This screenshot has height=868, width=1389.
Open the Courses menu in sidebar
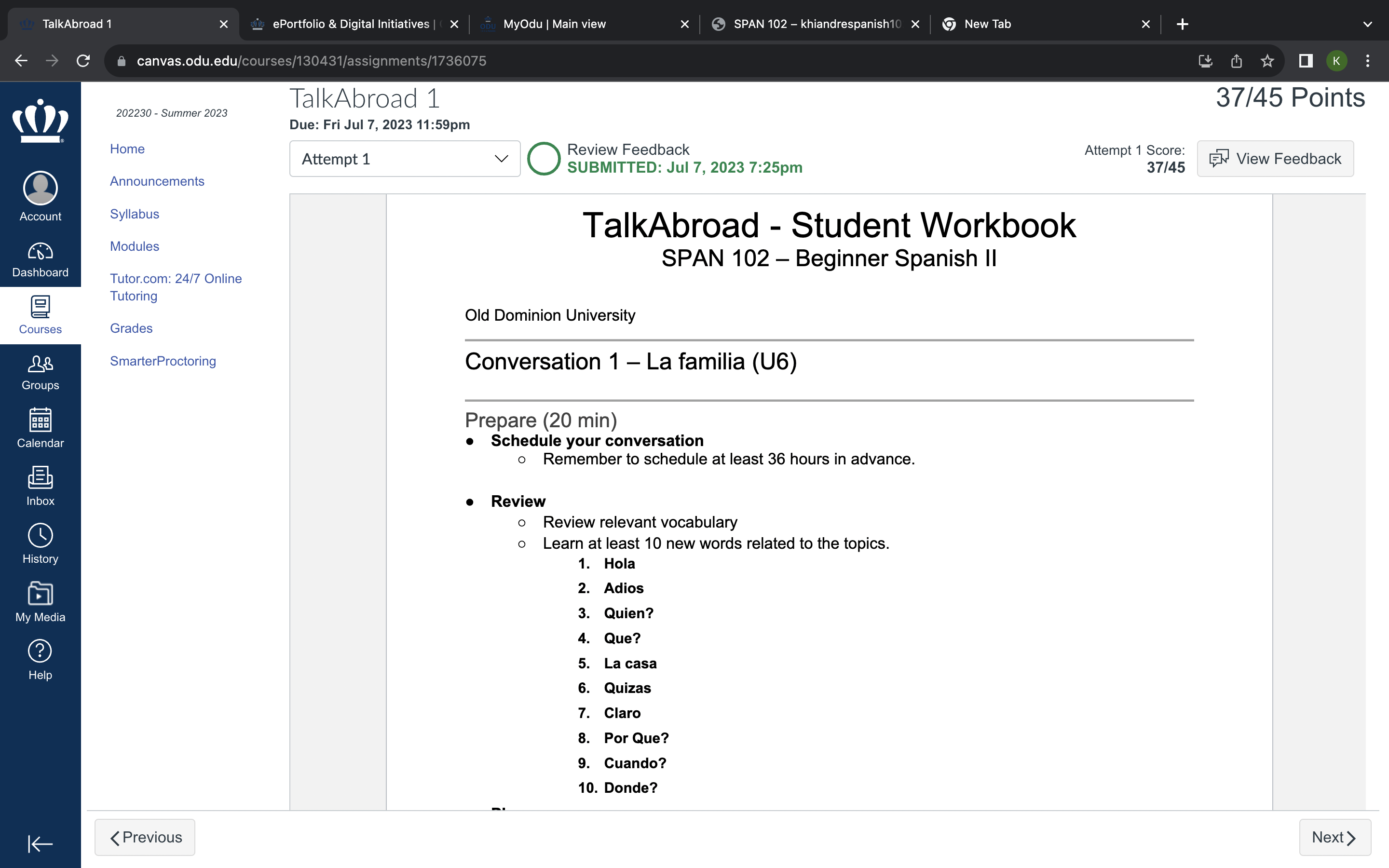[40, 315]
